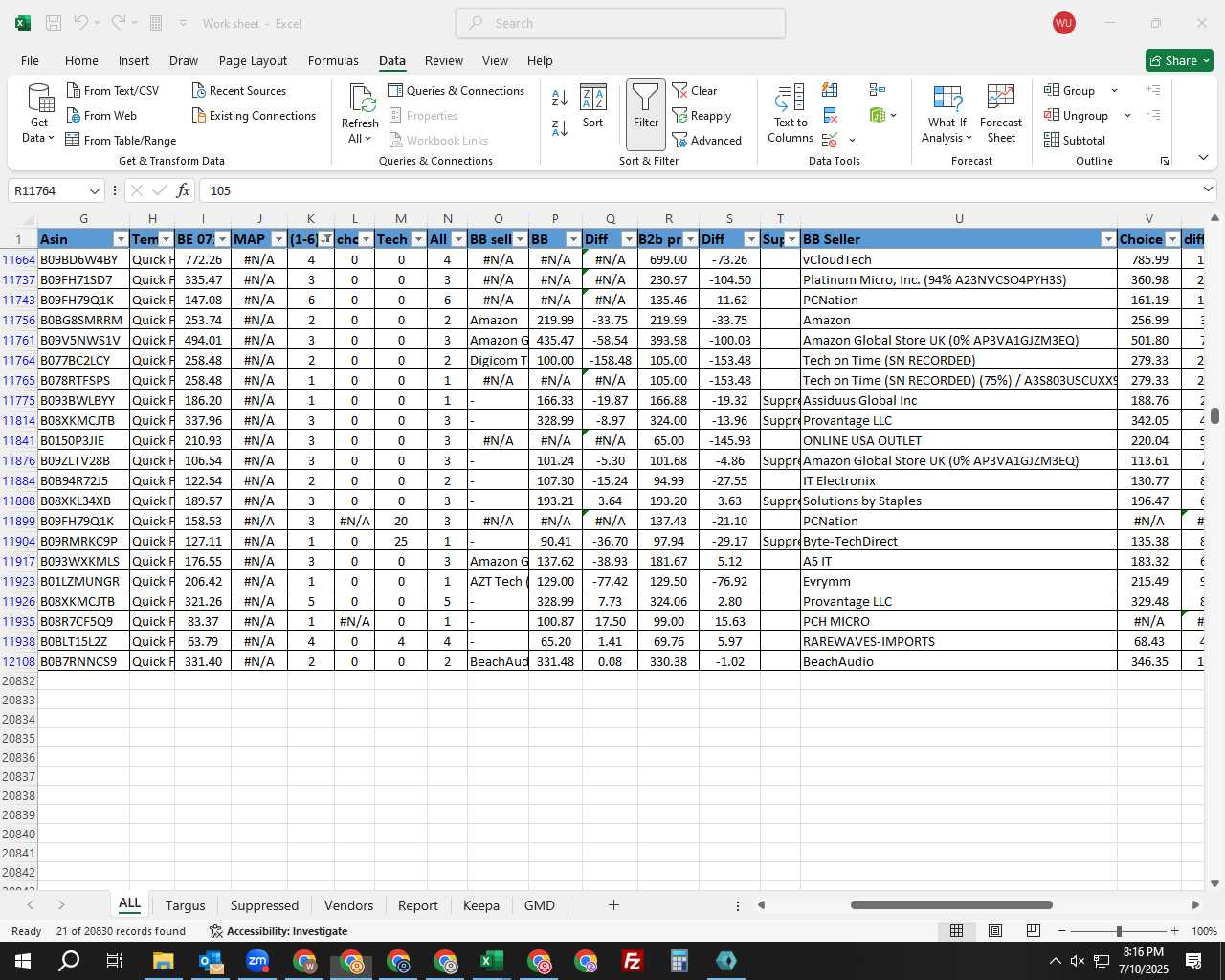1225x980 pixels.
Task: Switch to the Keepa sheet
Action: (480, 905)
